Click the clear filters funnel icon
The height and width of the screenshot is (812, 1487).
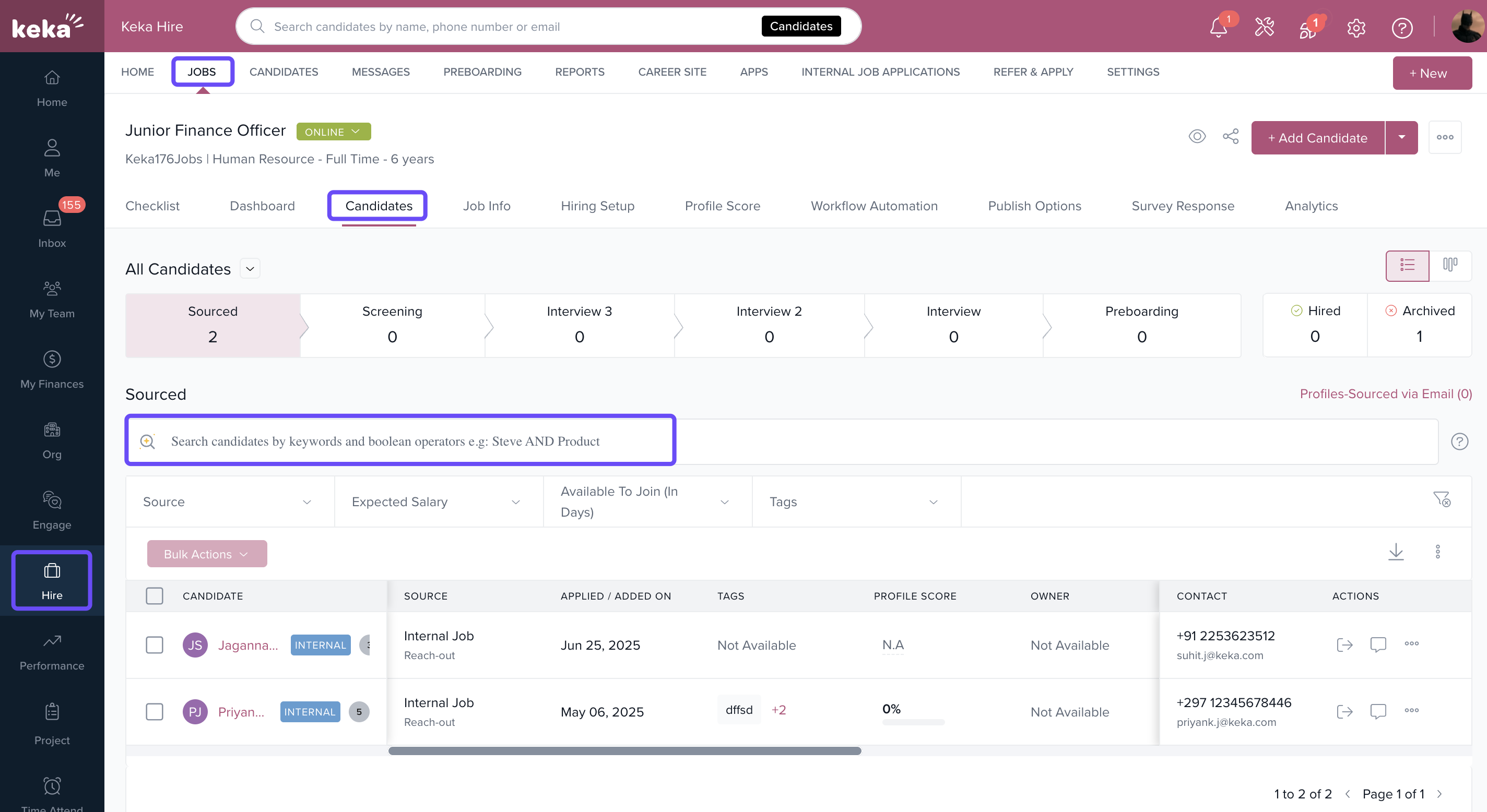click(1442, 500)
